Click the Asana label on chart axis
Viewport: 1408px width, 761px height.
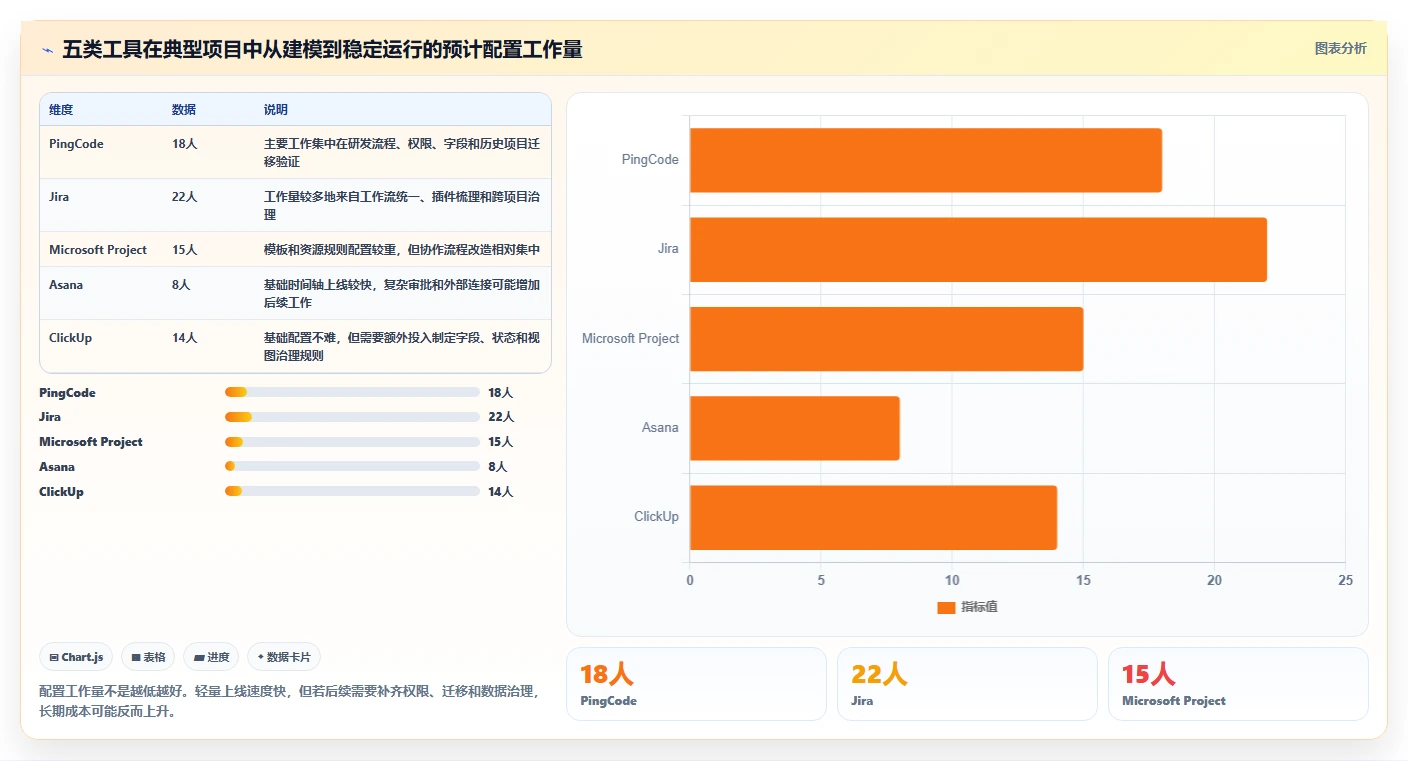point(660,428)
